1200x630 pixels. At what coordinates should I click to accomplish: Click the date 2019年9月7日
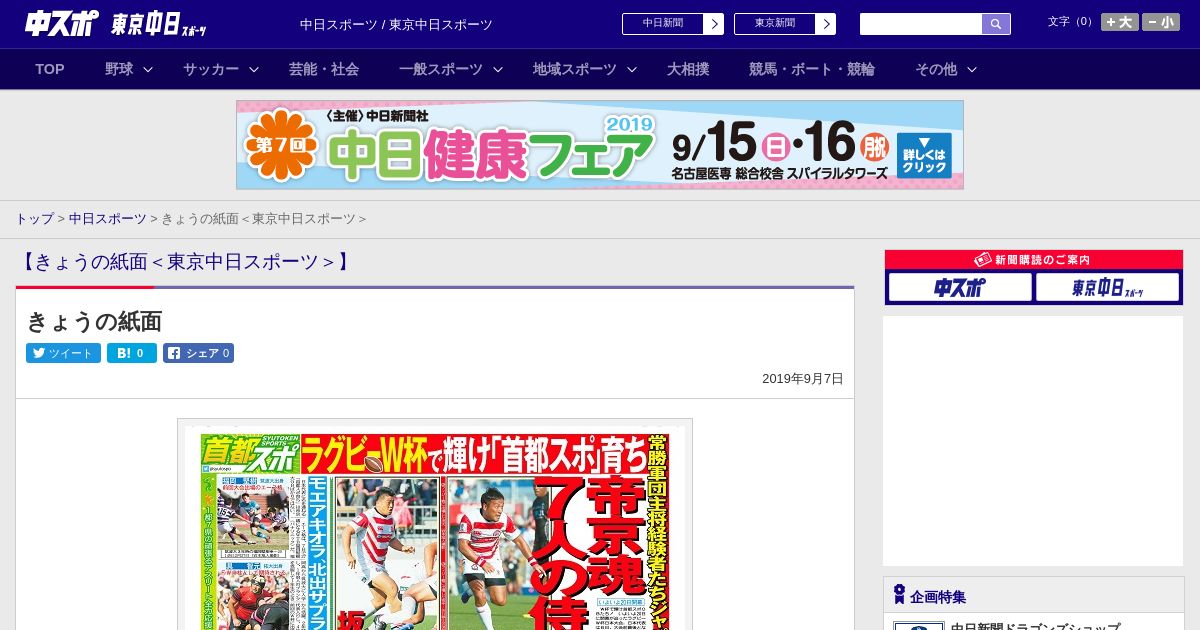(803, 379)
